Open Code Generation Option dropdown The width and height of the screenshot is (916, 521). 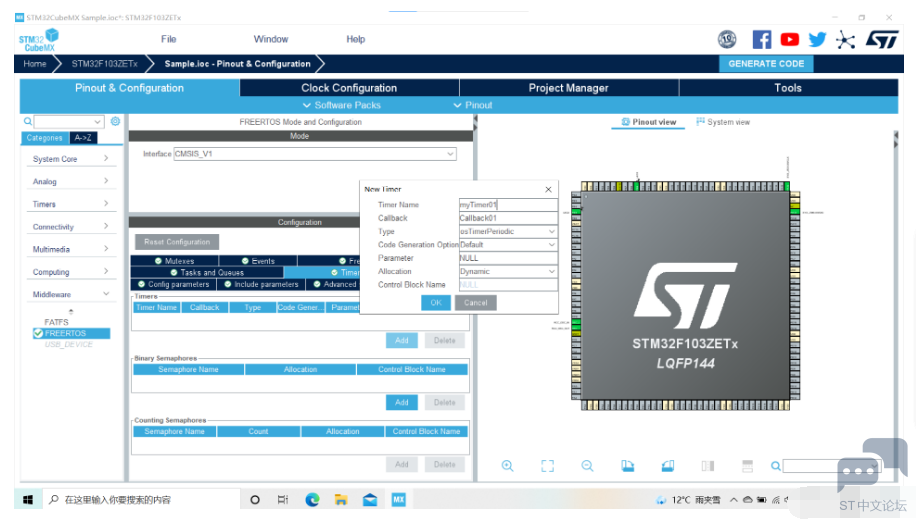coord(508,245)
